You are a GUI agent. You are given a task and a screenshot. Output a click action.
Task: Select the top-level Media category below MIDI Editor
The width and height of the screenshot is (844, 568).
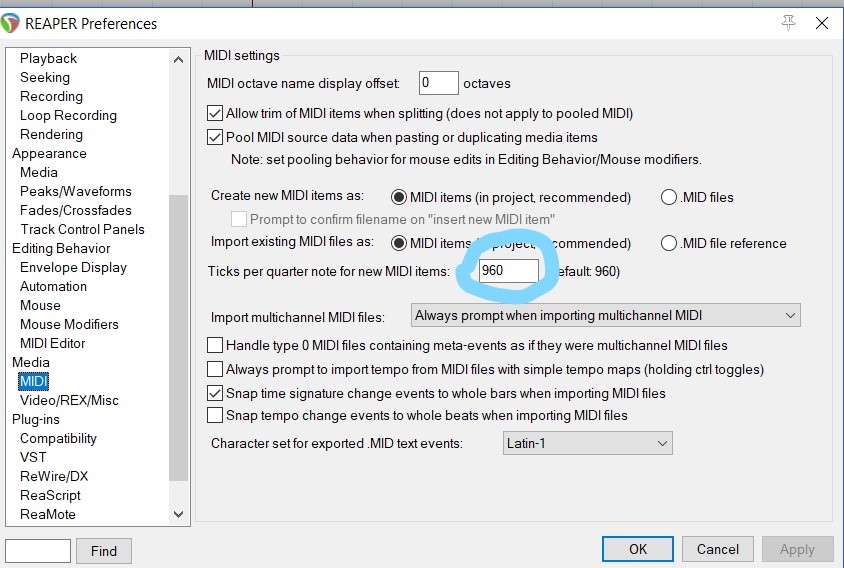coord(31,362)
